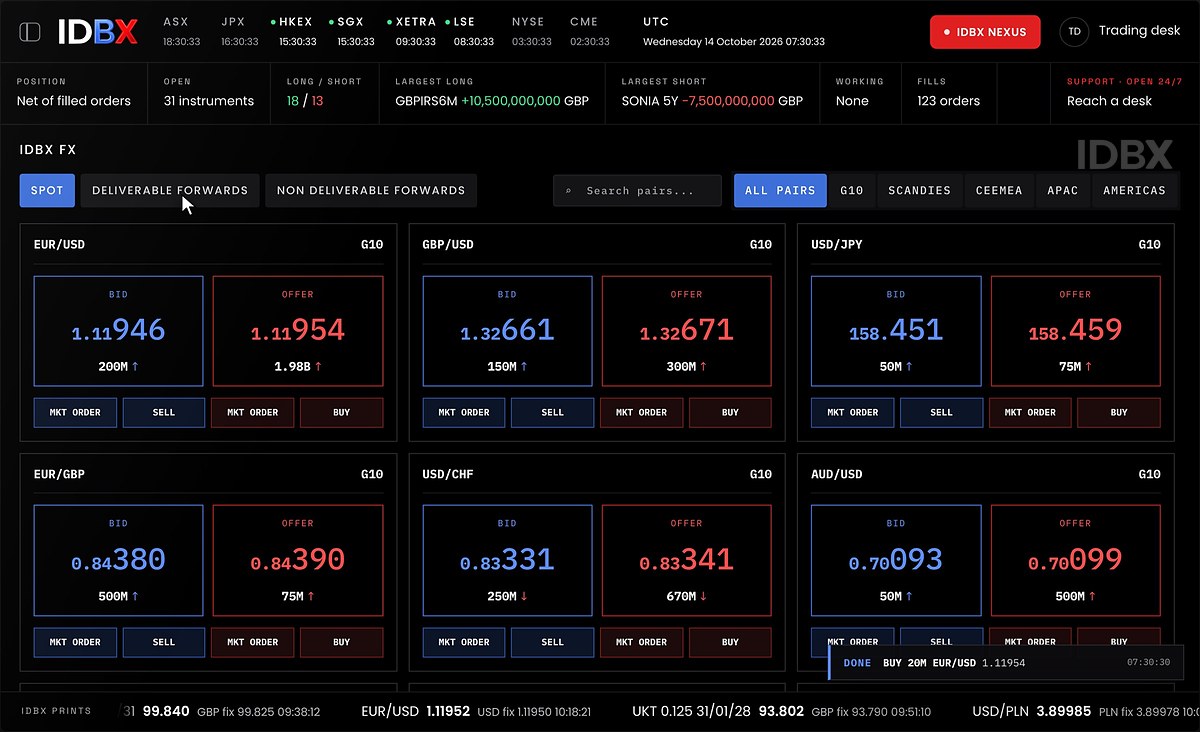
Task: Click the HKEX market clock
Action: point(294,31)
